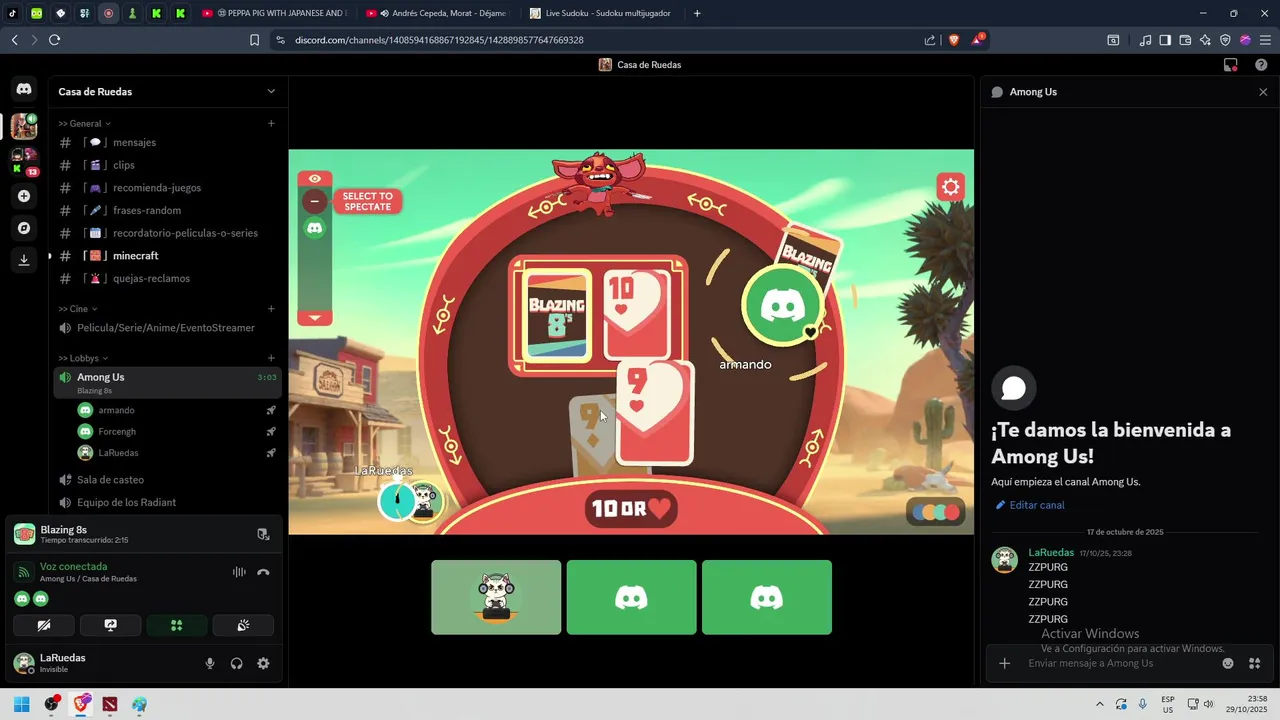Toggle Brave sidebar panel icon
The width and height of the screenshot is (1280, 720).
[x=1165, y=40]
